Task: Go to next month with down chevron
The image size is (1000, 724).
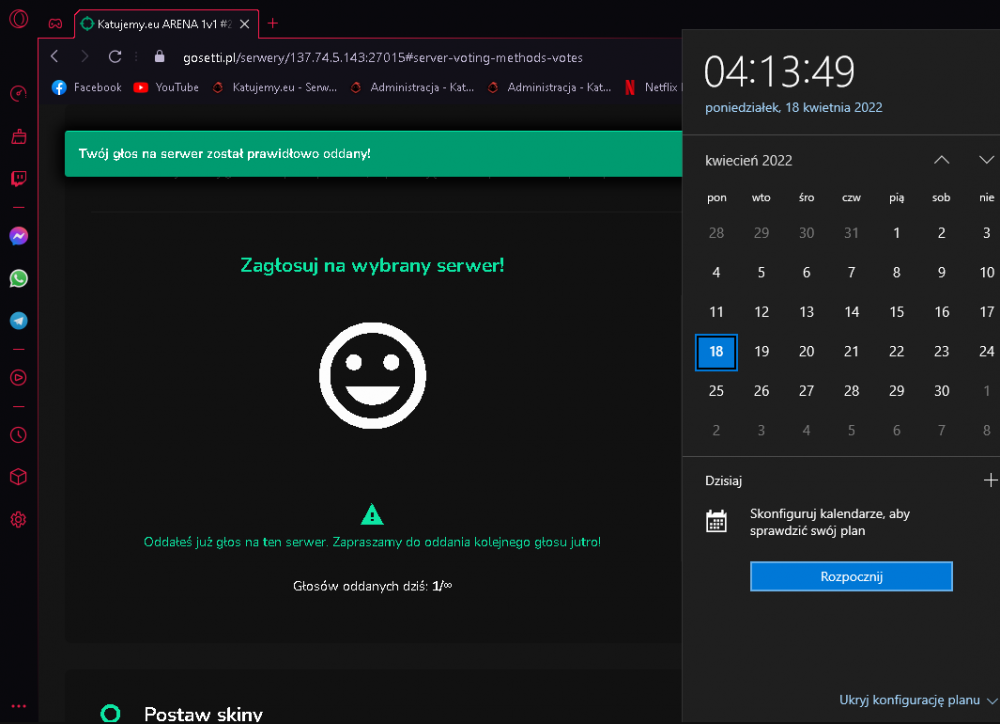Action: click(986, 160)
